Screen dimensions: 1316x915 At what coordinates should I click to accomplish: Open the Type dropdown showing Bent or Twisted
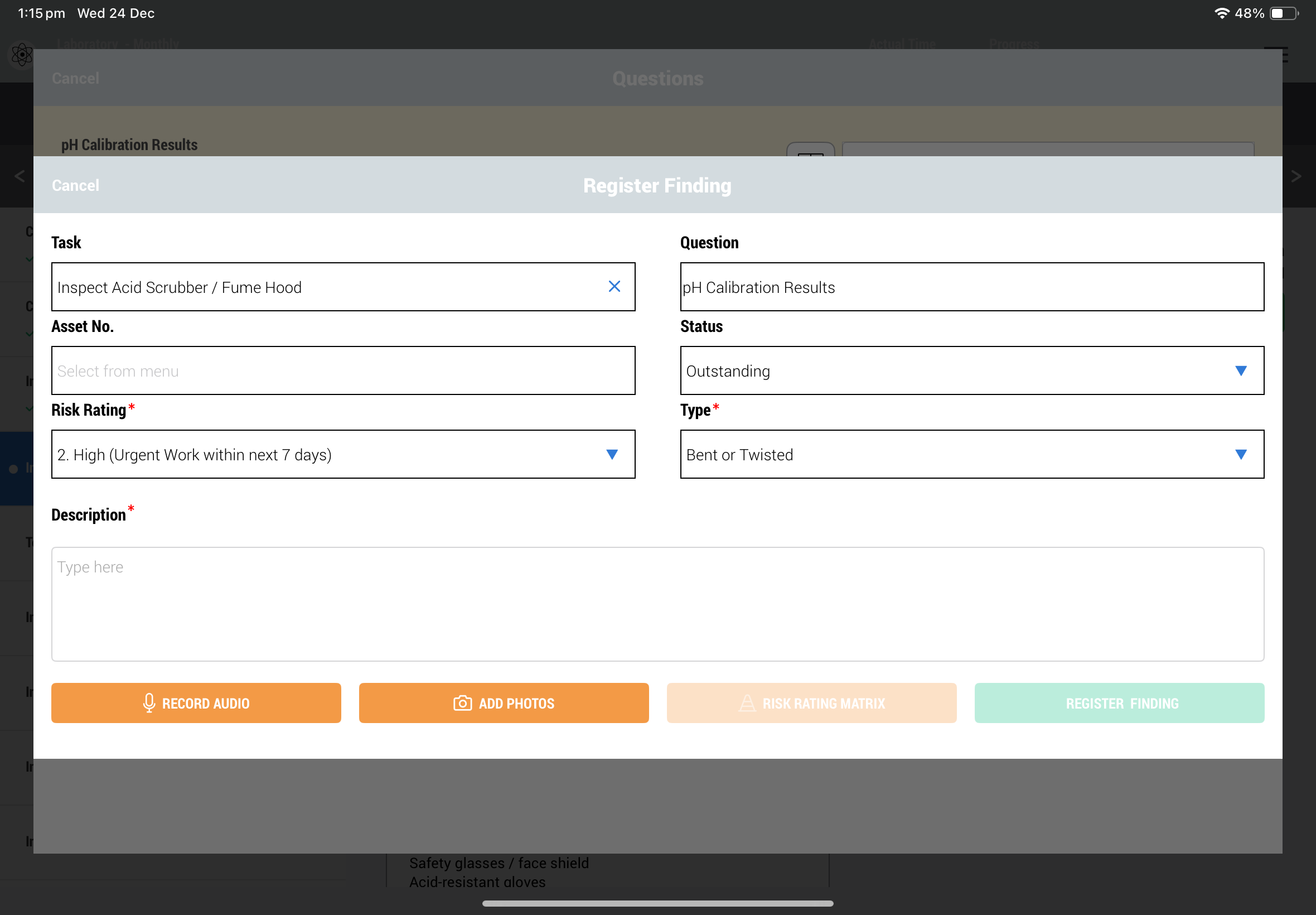click(x=972, y=455)
